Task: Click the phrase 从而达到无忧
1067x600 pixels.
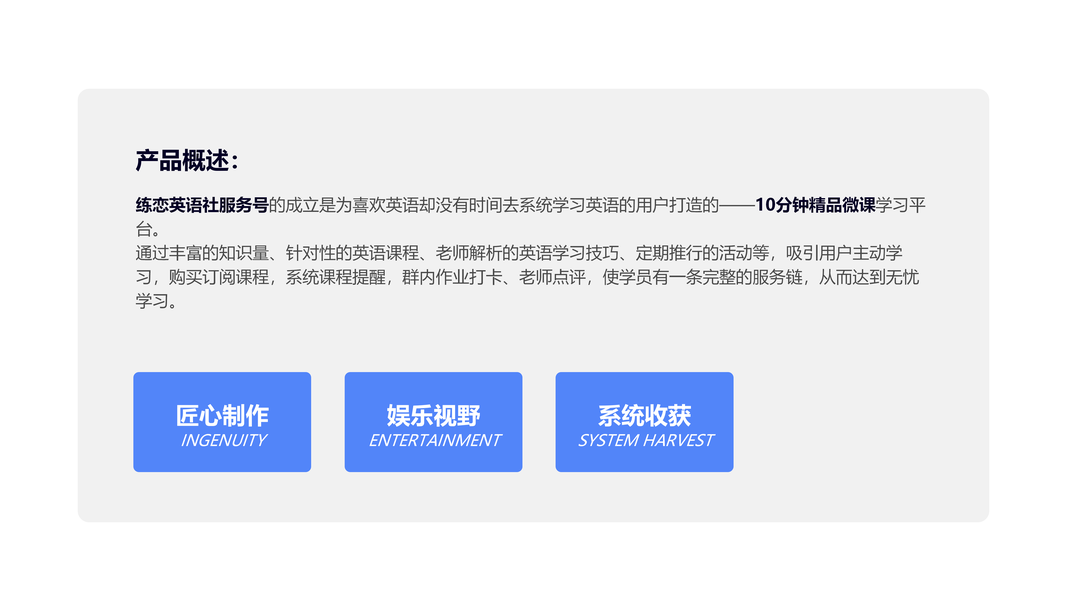Action: [869, 278]
